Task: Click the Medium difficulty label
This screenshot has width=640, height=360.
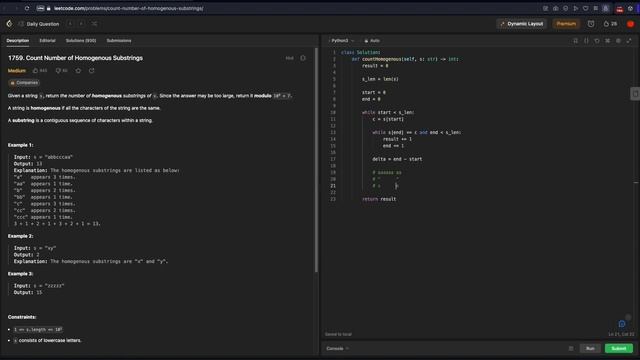Action: point(17,71)
